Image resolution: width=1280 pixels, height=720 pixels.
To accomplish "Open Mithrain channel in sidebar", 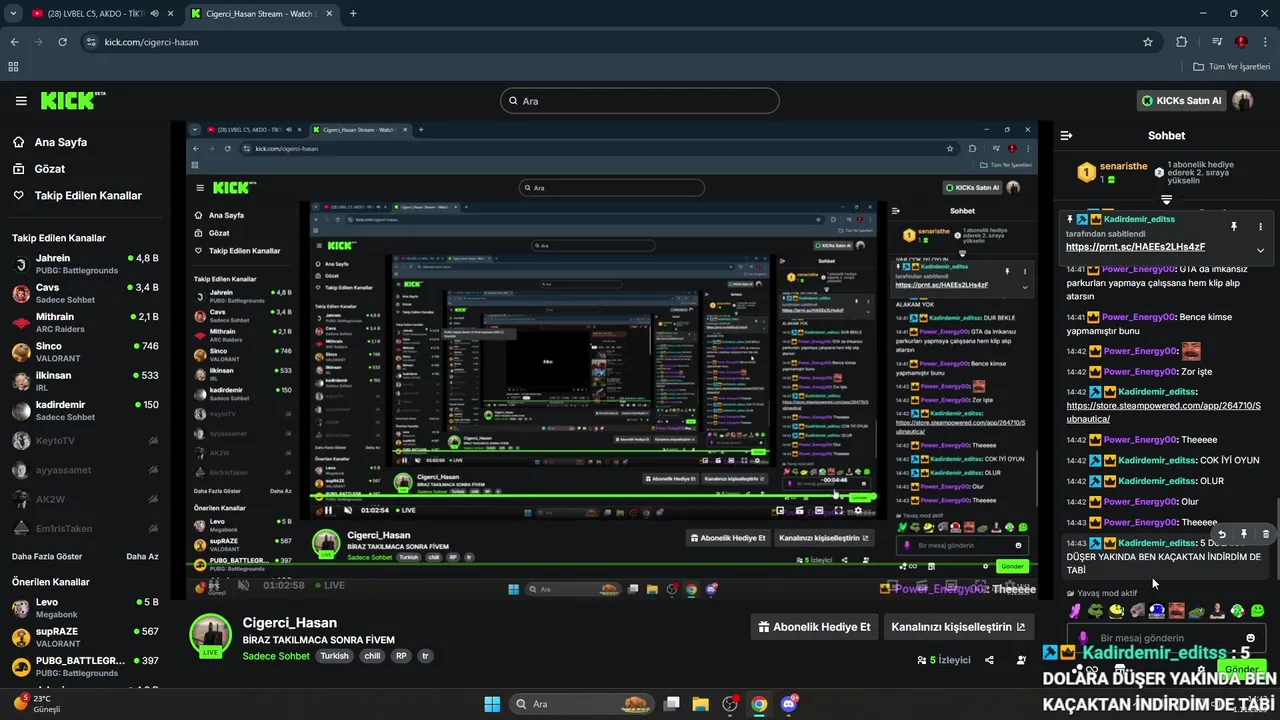I will [85, 323].
